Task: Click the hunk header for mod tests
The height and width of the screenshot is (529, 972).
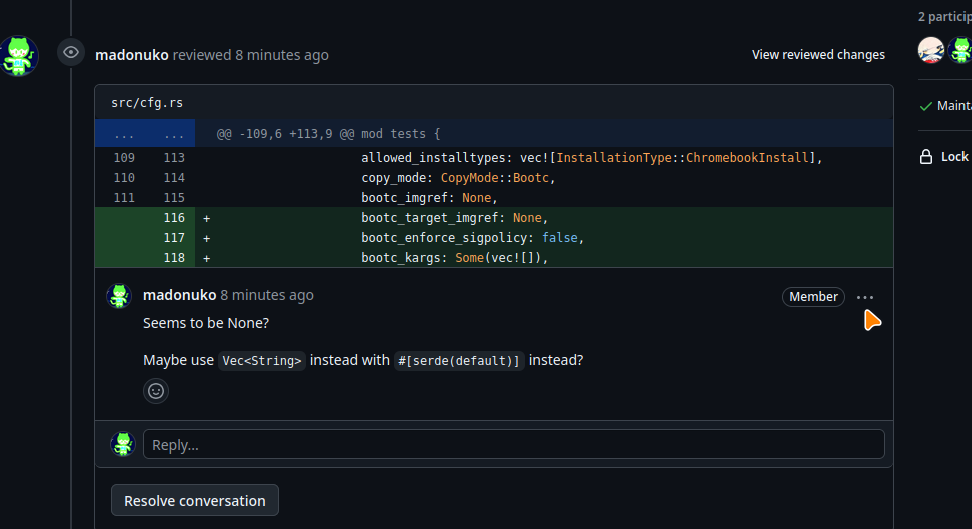Action: pyautogui.click(x=328, y=133)
